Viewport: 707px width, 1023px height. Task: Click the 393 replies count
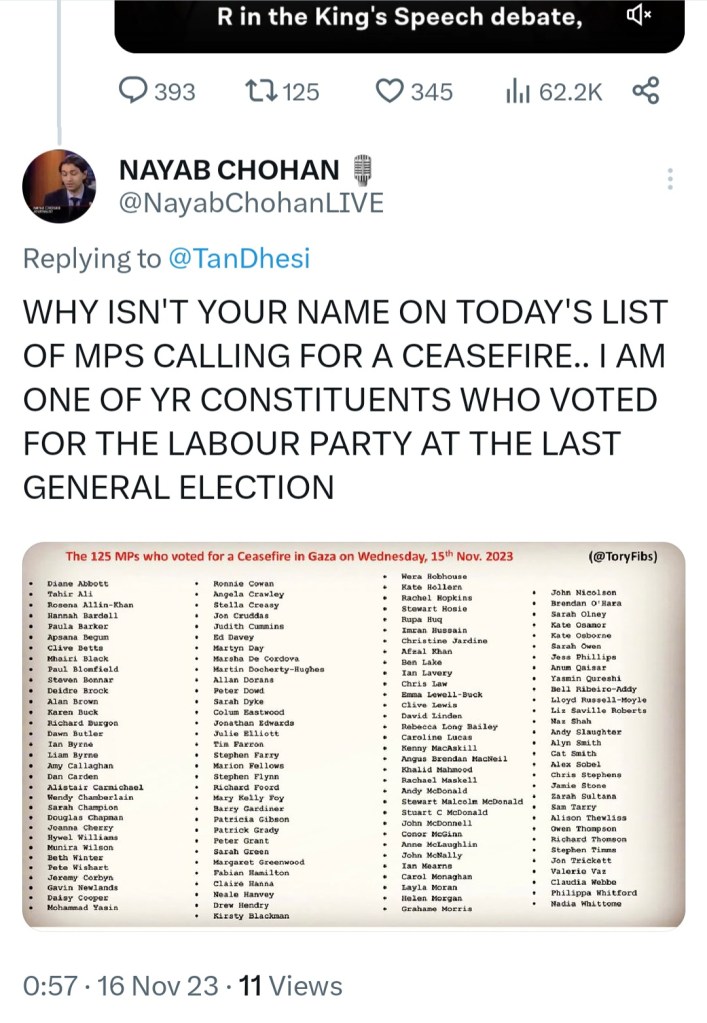(175, 92)
